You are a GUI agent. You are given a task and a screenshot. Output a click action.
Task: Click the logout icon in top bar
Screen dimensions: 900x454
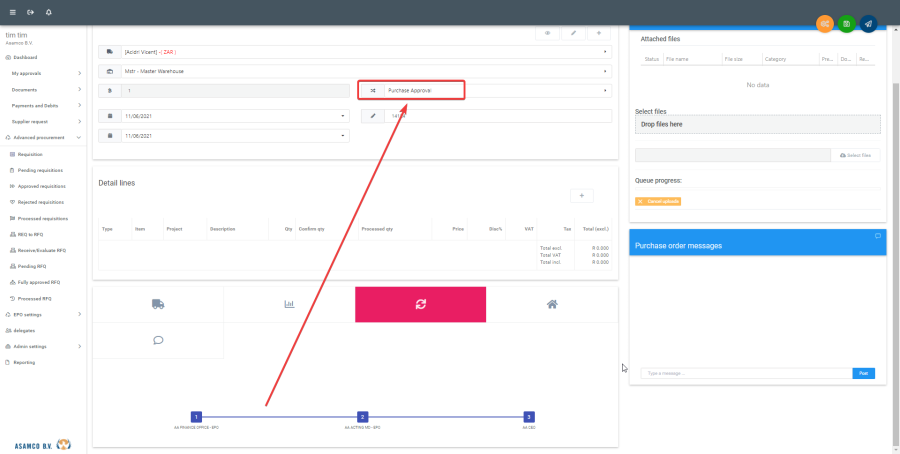pos(30,12)
